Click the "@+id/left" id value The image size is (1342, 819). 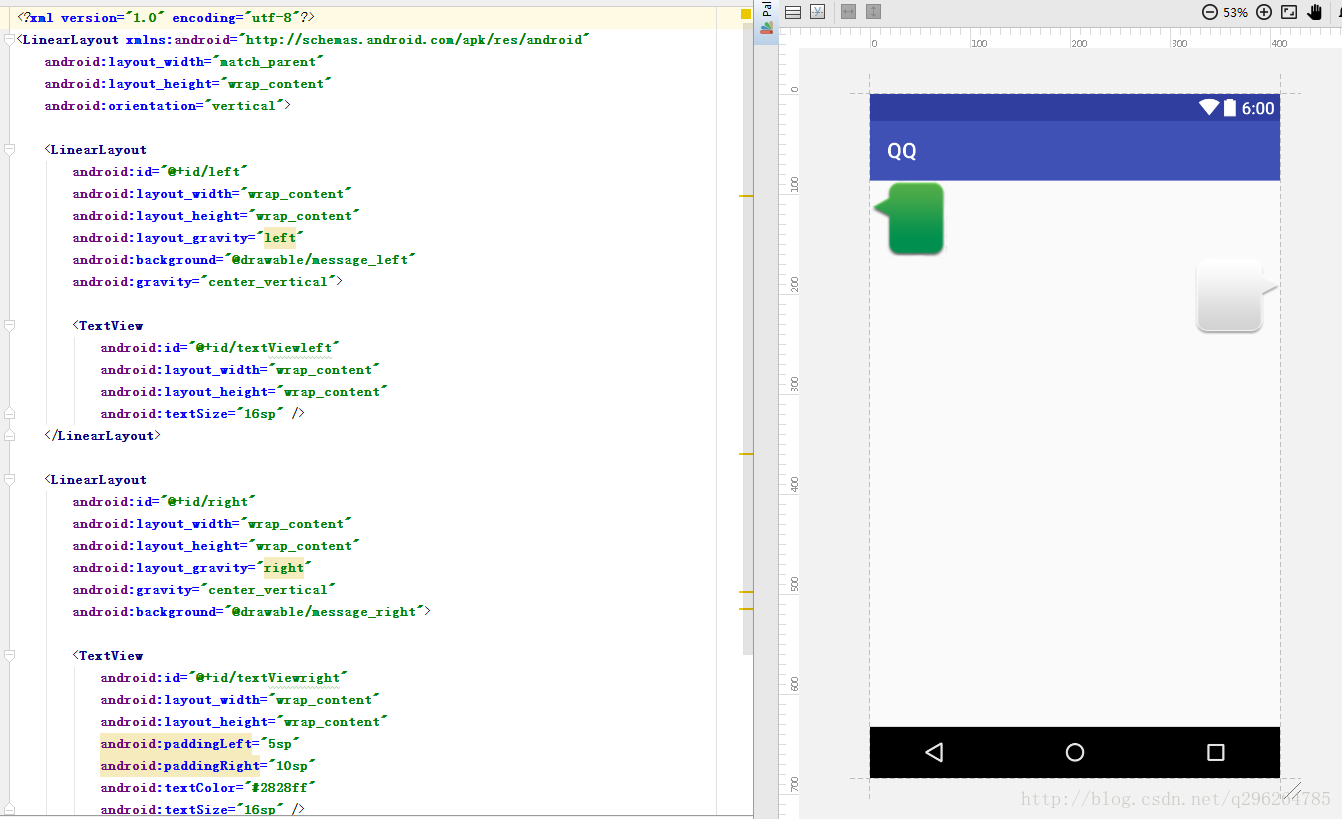point(206,172)
